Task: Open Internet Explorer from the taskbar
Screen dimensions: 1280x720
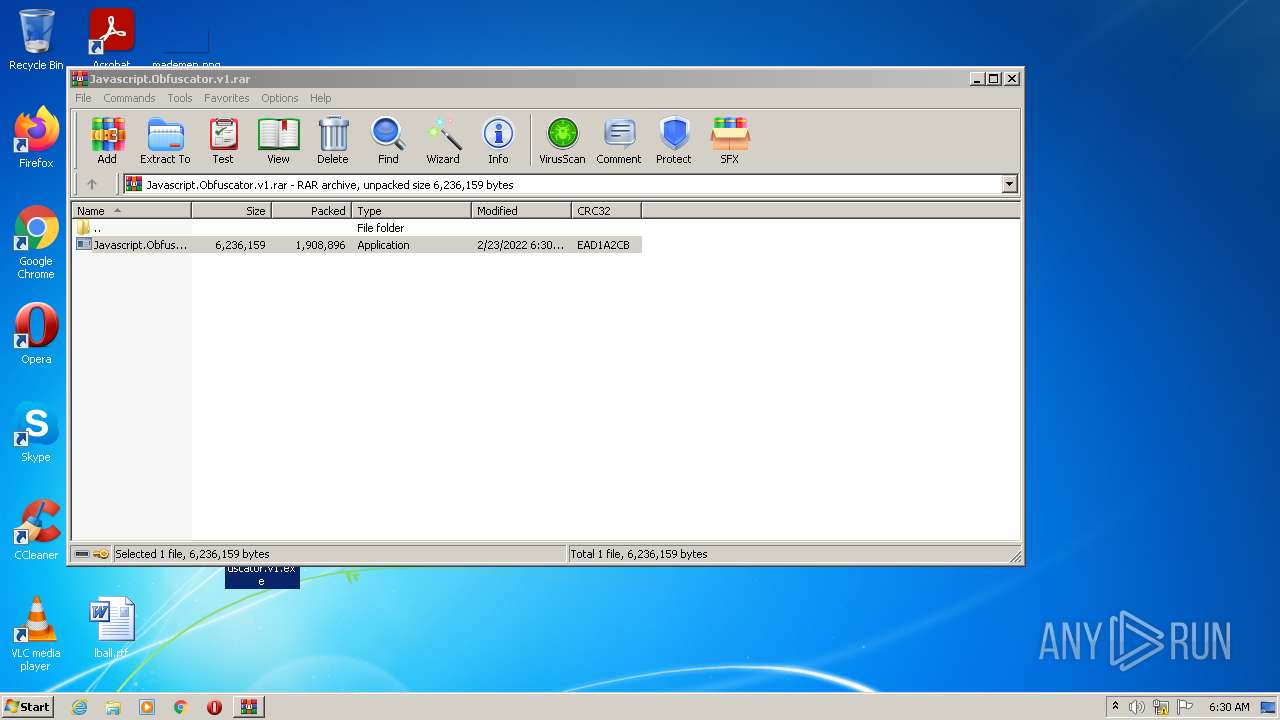Action: click(80, 707)
